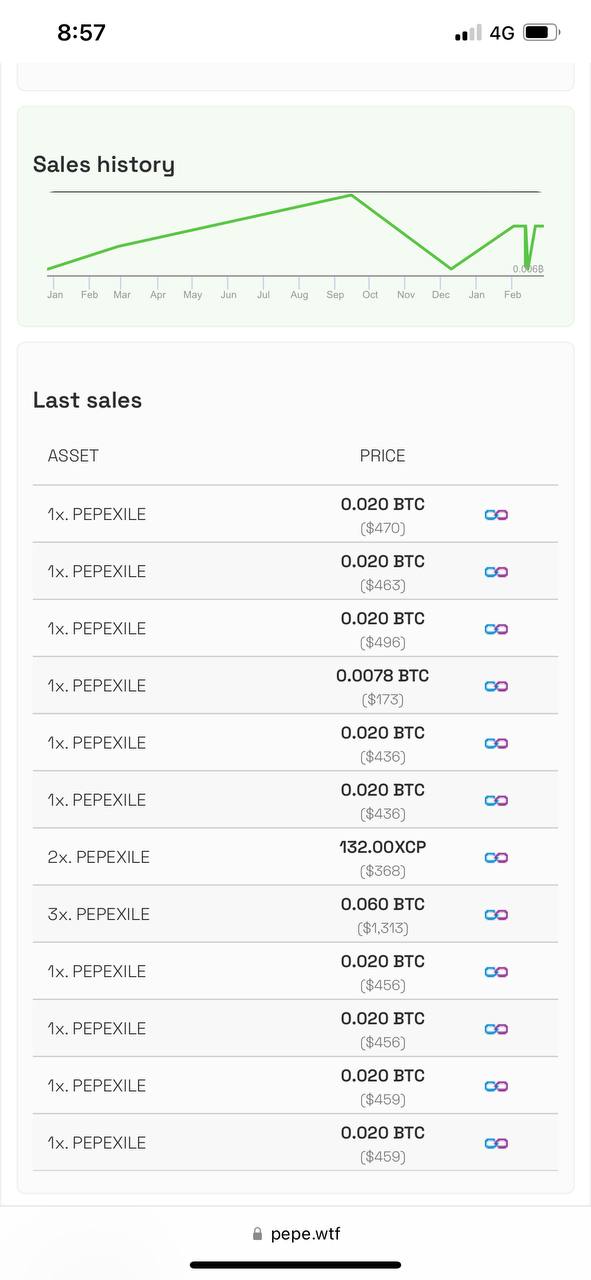Image resolution: width=591 pixels, height=1280 pixels.
Task: Open link icon for 132.00XCP sale
Action: [496, 857]
